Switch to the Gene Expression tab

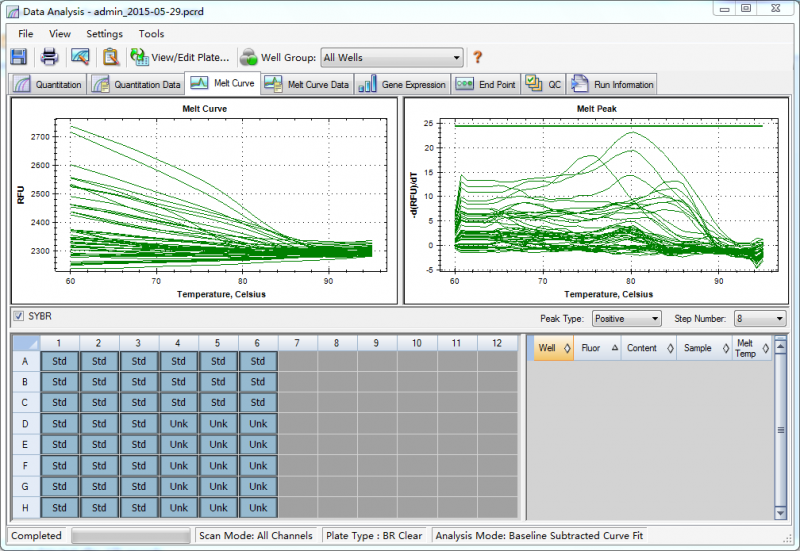click(x=403, y=85)
